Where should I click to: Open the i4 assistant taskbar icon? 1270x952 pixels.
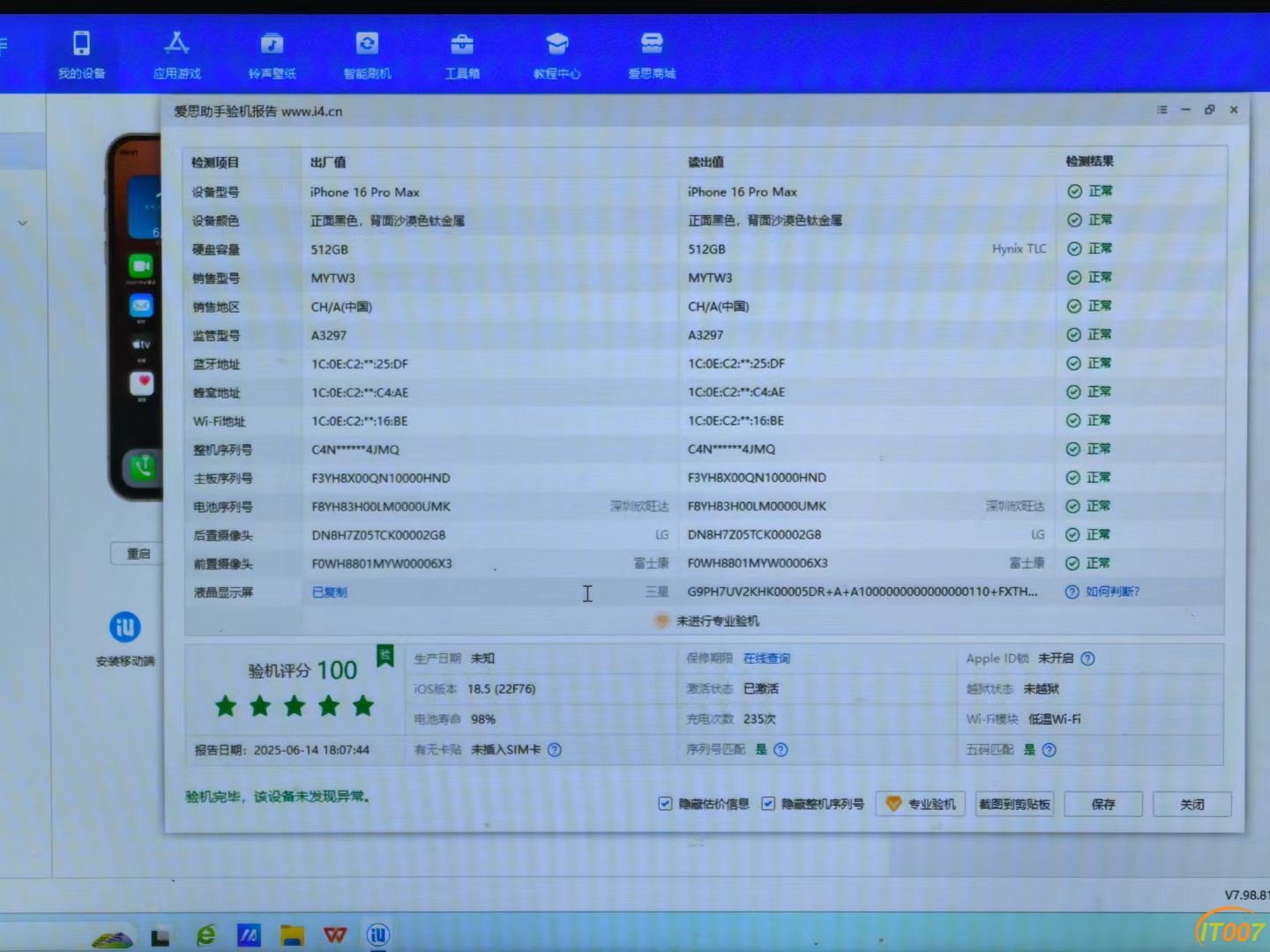coord(378,934)
